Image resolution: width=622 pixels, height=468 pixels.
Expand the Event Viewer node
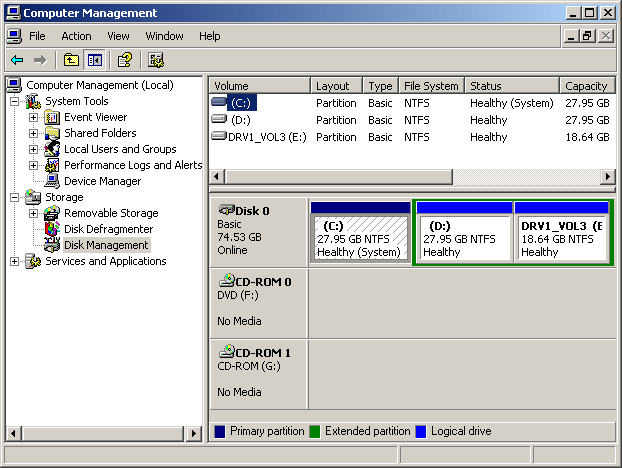pos(34,117)
